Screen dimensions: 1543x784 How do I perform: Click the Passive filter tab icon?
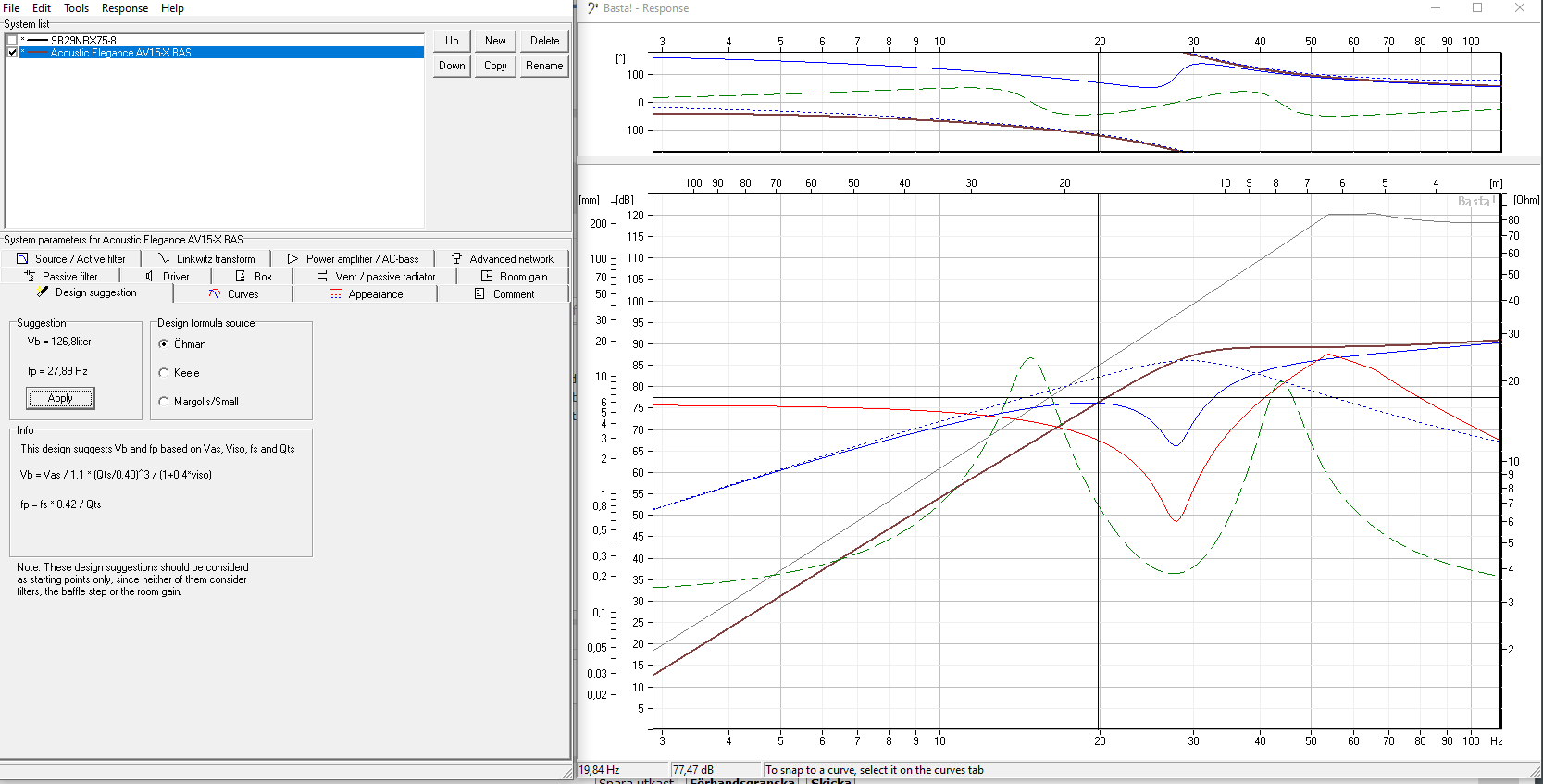tap(30, 276)
